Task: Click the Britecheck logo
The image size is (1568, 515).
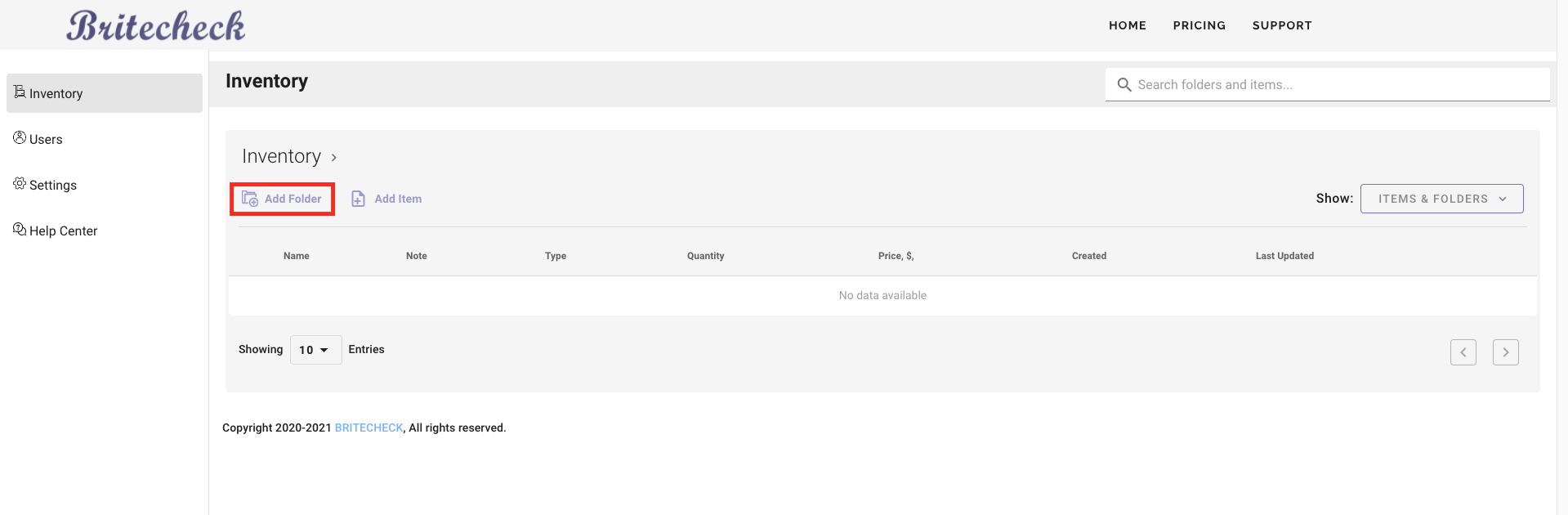Action: [156, 26]
